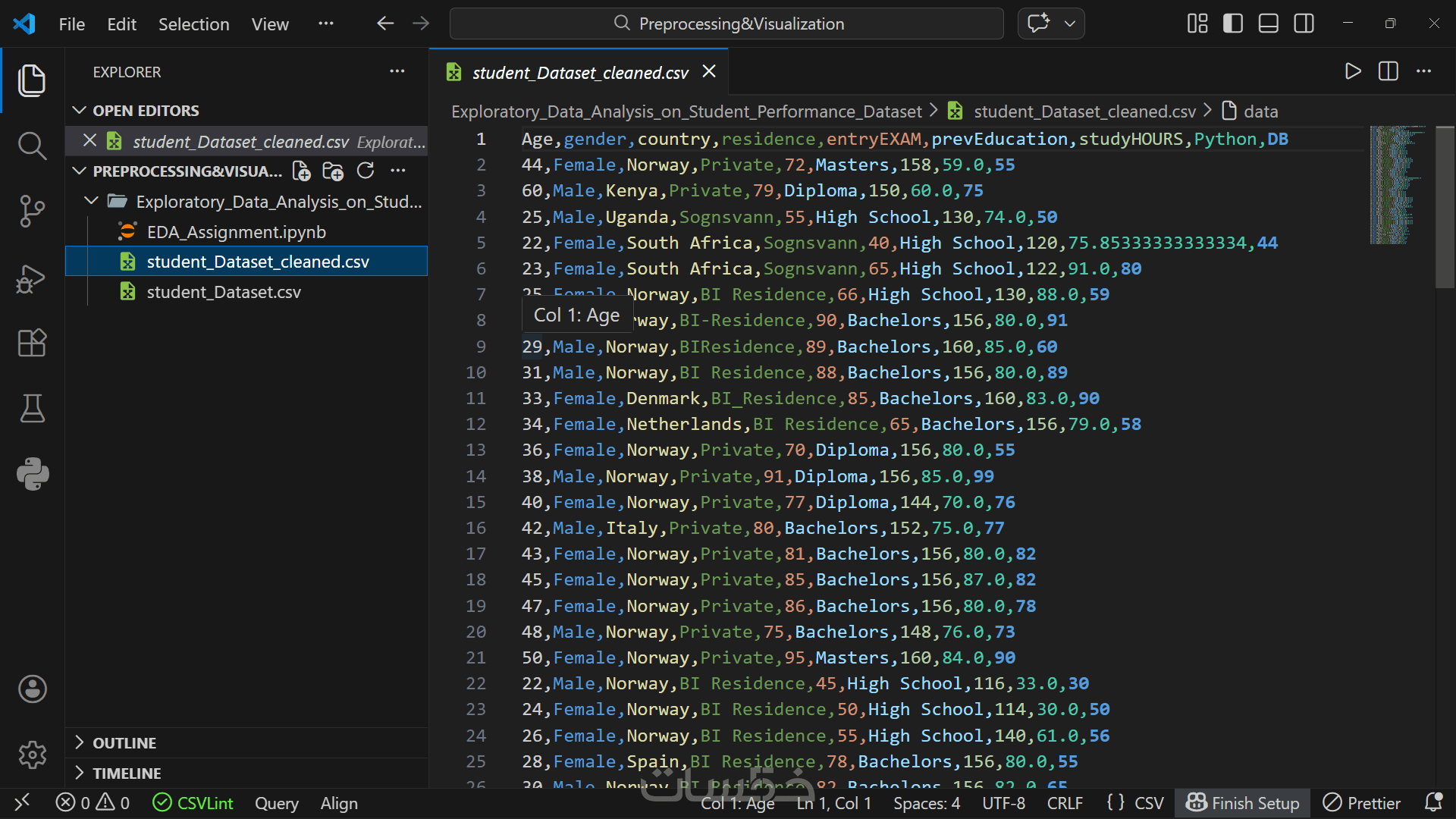The image size is (1456, 819).
Task: Collapse the Exploratory_Data_Analysis folder
Action: 92,202
